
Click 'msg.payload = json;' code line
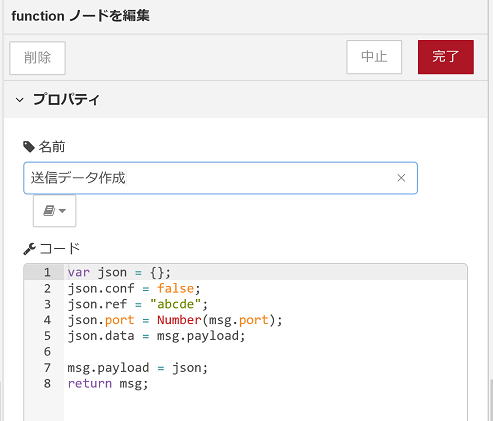[x=138, y=368]
